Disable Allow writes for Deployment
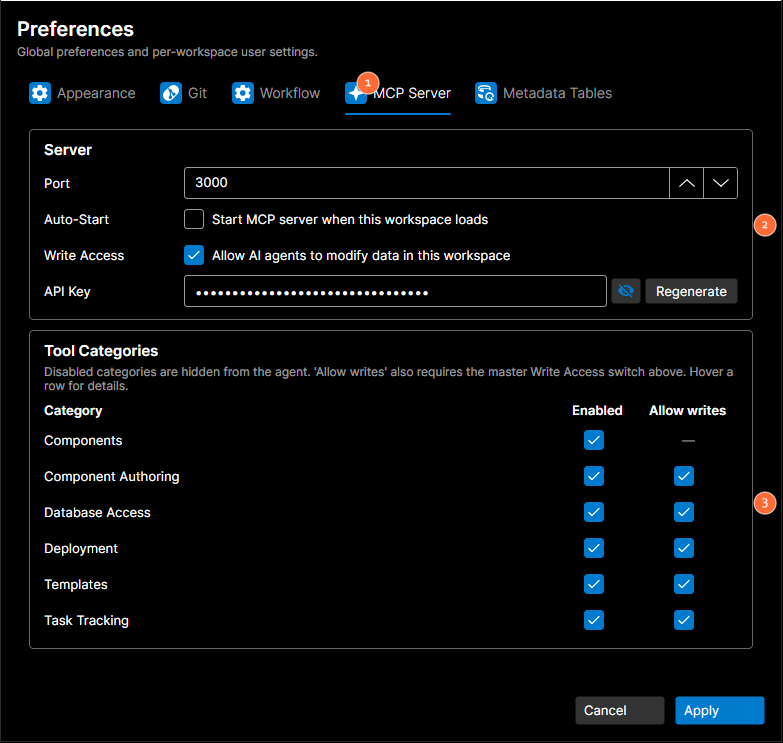 (684, 548)
